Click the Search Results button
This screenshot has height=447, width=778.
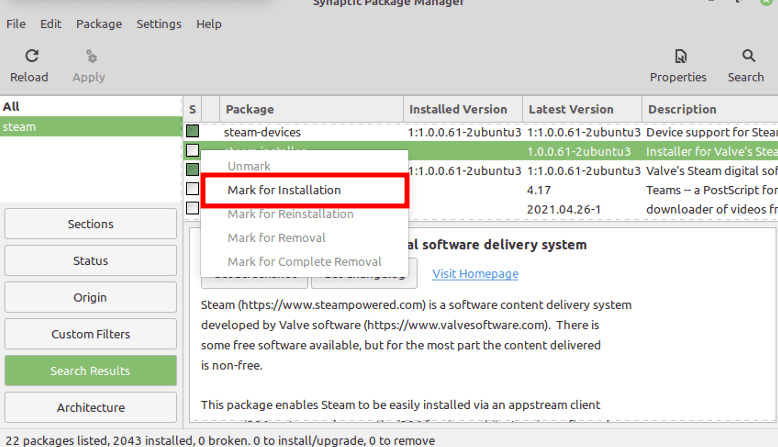pos(90,371)
